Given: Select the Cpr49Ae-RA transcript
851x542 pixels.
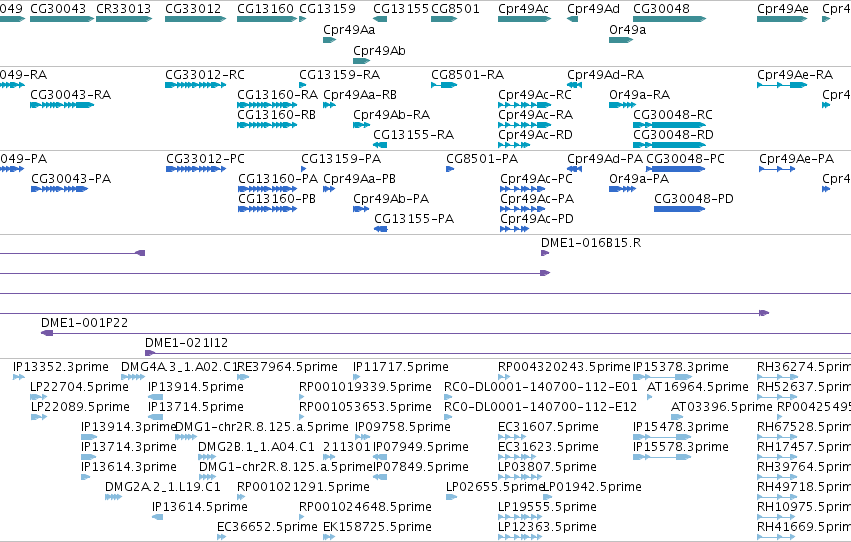Looking at the screenshot, I should tap(782, 85).
